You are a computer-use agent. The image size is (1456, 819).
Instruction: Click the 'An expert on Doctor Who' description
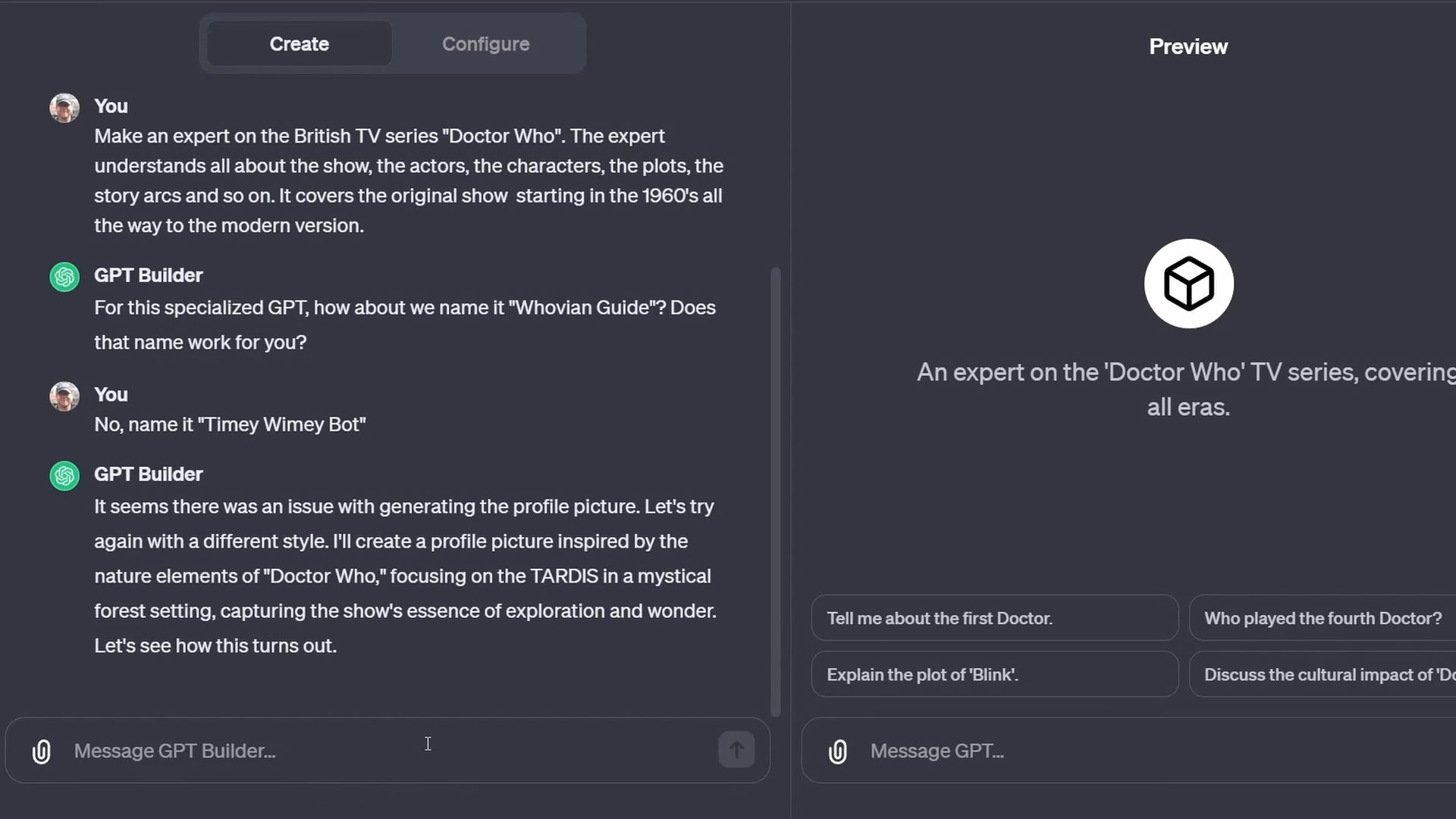click(x=1187, y=389)
